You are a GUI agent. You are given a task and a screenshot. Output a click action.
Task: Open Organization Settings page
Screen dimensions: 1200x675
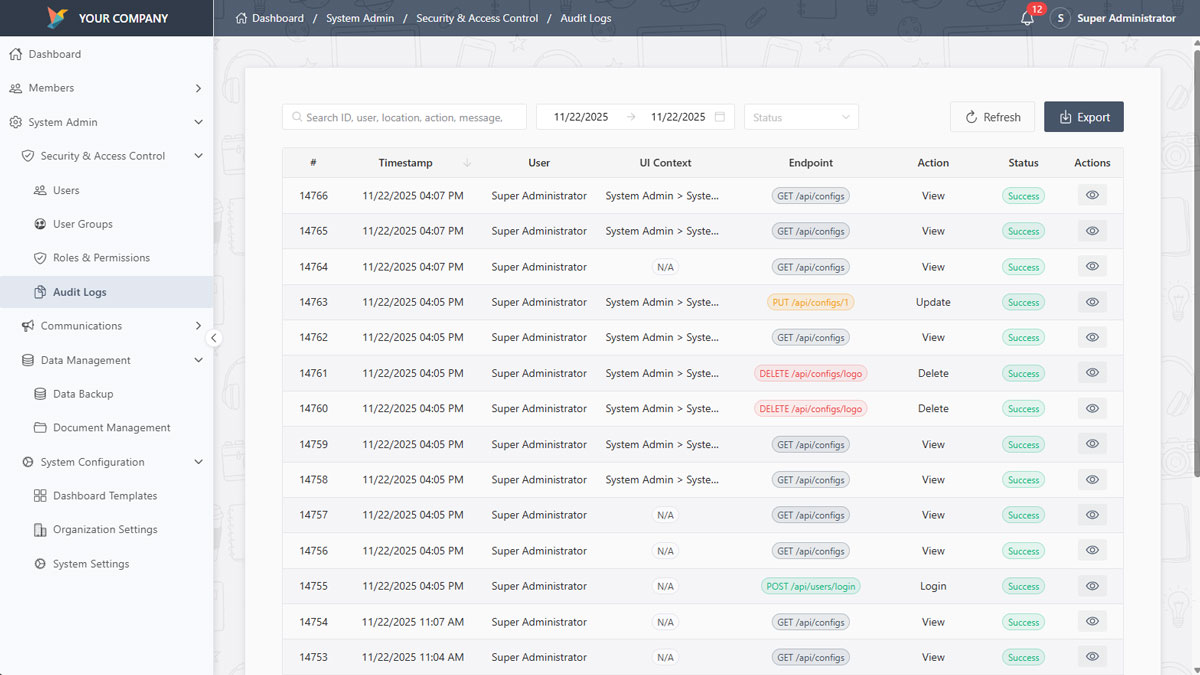107,530
